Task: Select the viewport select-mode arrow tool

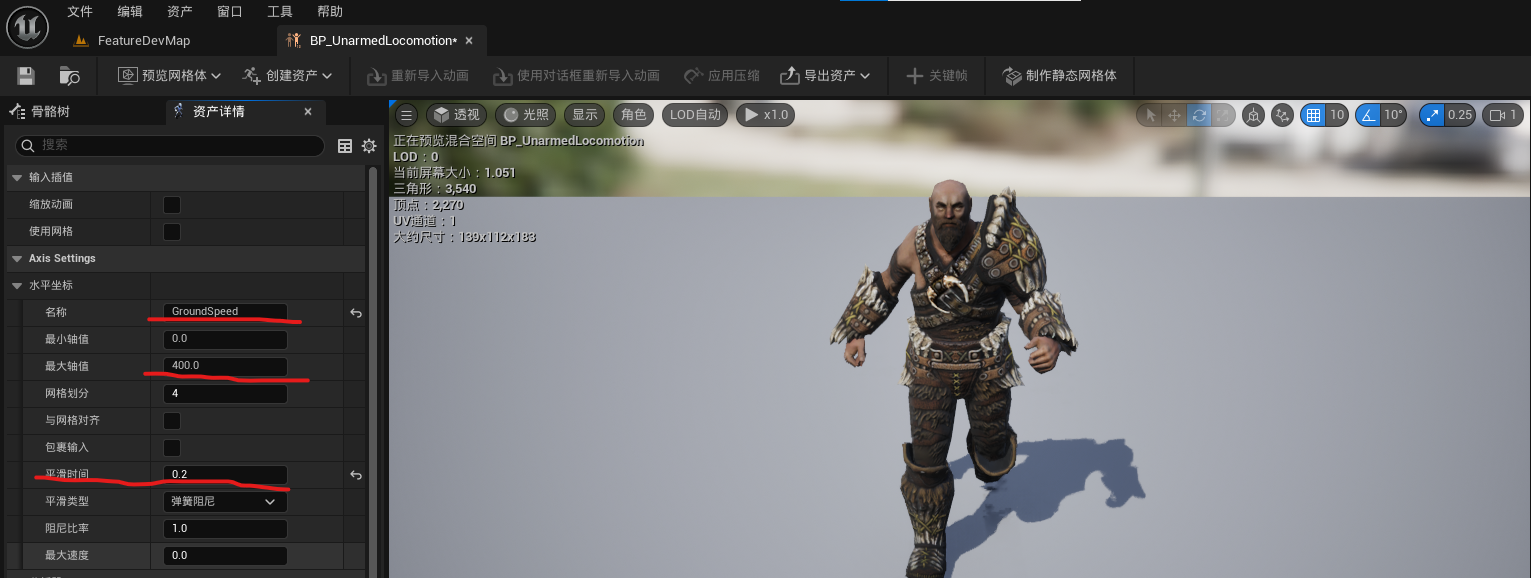Action: (1150, 115)
